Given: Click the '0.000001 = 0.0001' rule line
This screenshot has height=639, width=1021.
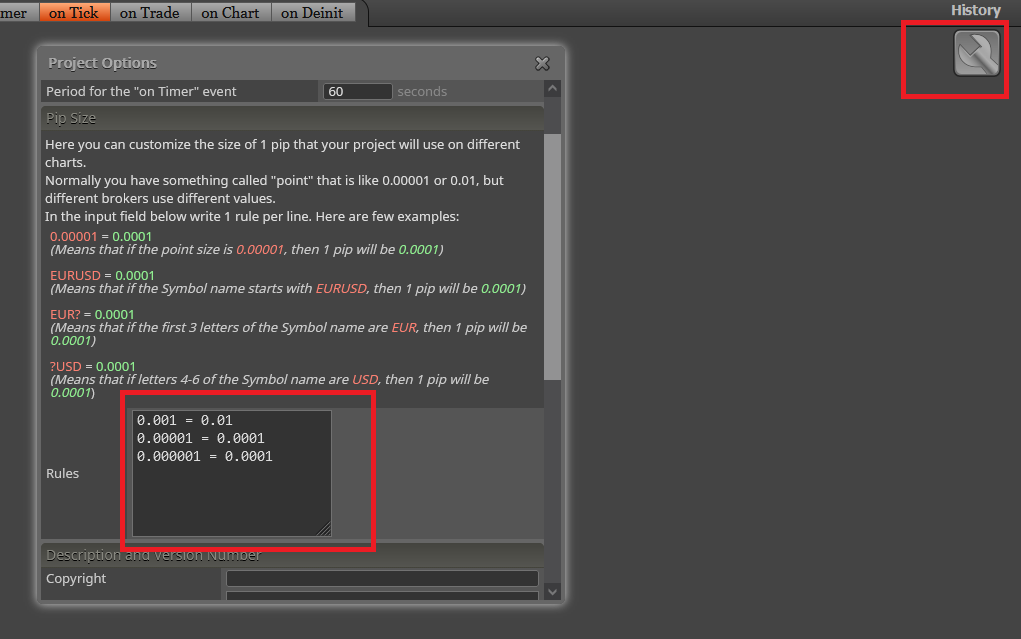Looking at the screenshot, I should point(204,457).
